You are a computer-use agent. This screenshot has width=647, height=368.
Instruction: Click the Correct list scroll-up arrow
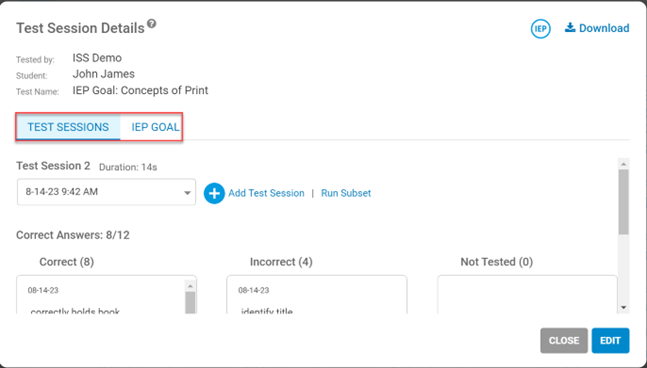point(190,286)
